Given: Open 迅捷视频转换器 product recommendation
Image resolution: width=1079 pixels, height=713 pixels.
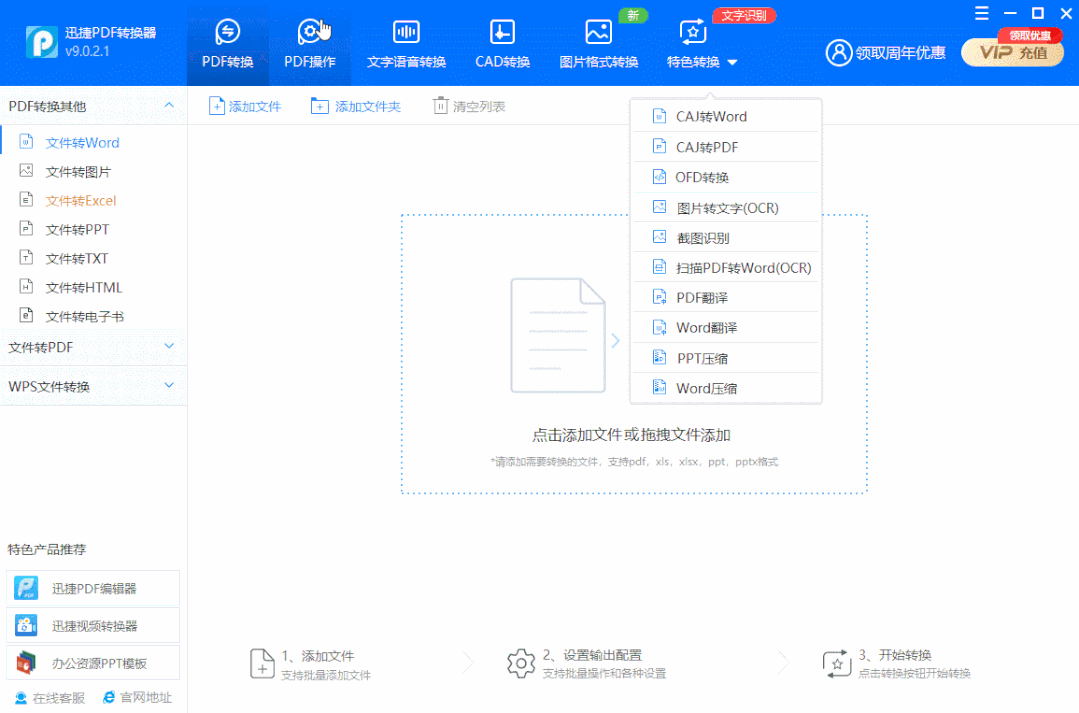Looking at the screenshot, I should click(x=93, y=626).
